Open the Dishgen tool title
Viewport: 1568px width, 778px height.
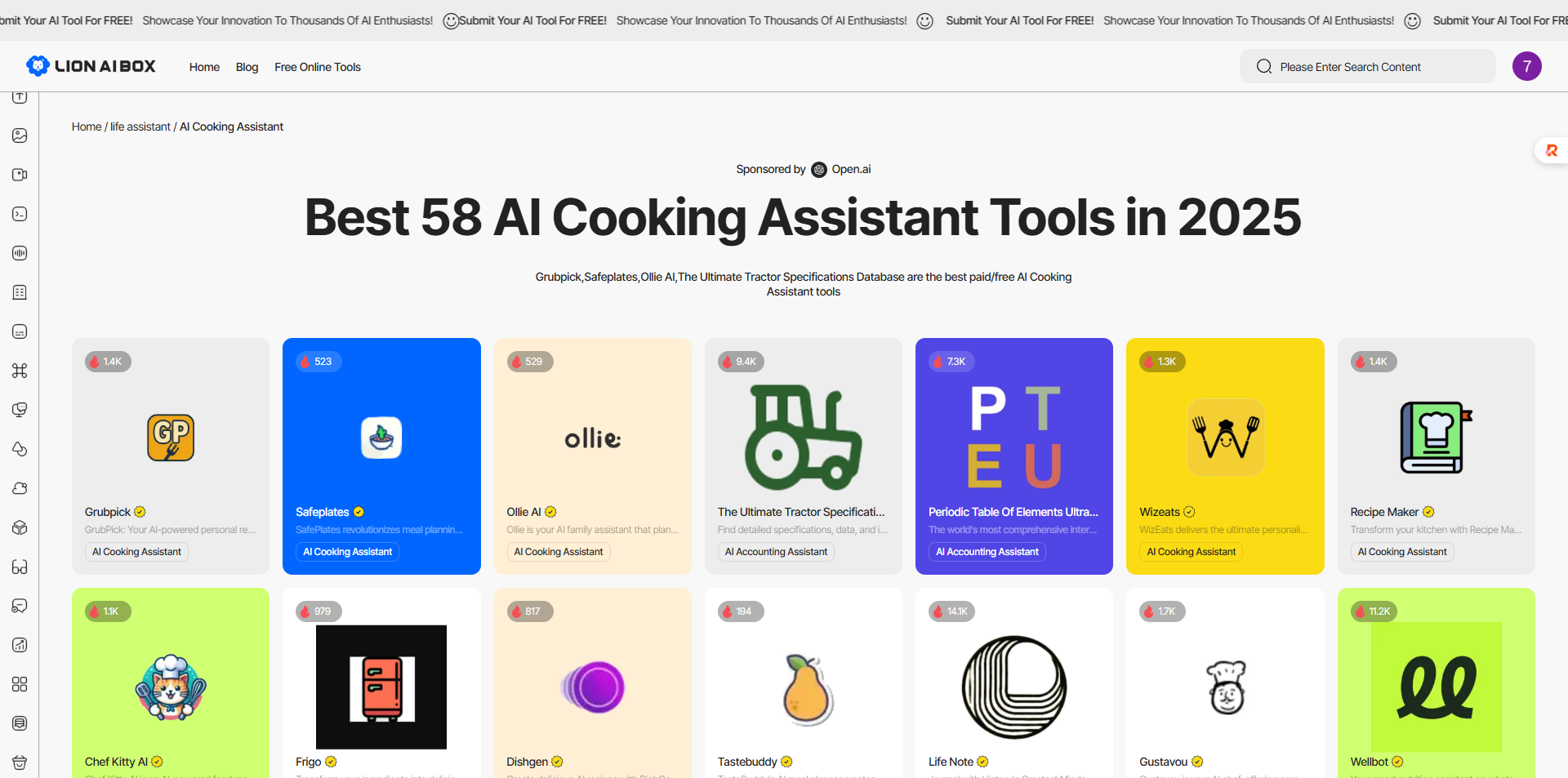click(x=527, y=762)
